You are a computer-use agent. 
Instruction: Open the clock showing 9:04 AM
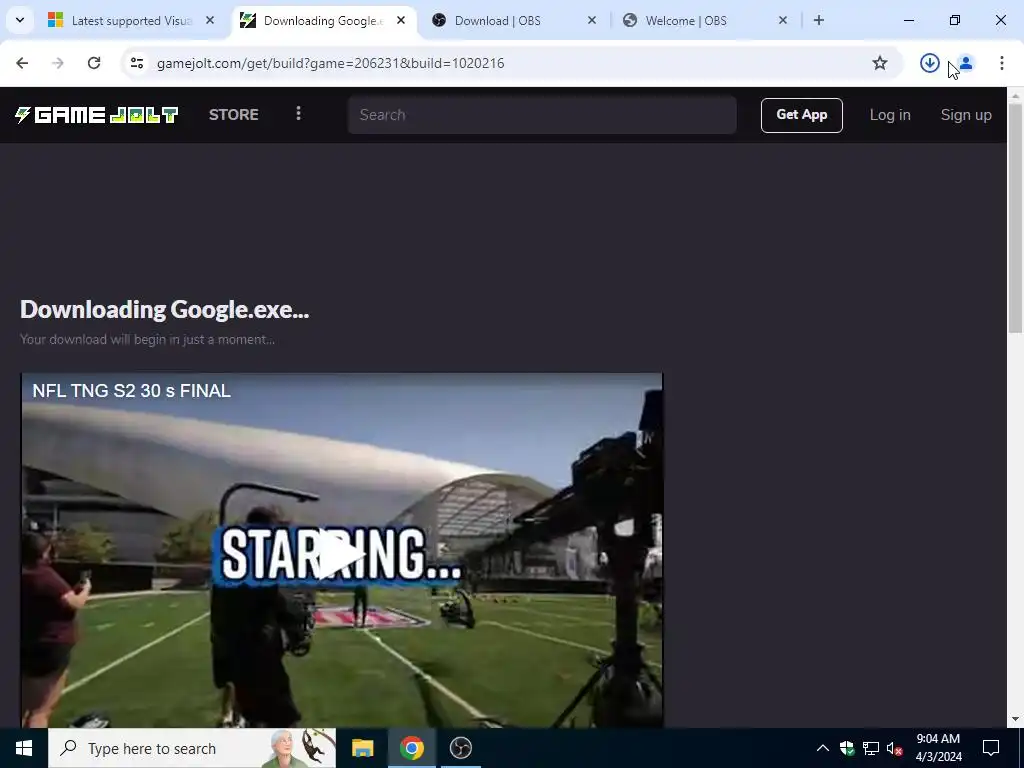(x=938, y=748)
